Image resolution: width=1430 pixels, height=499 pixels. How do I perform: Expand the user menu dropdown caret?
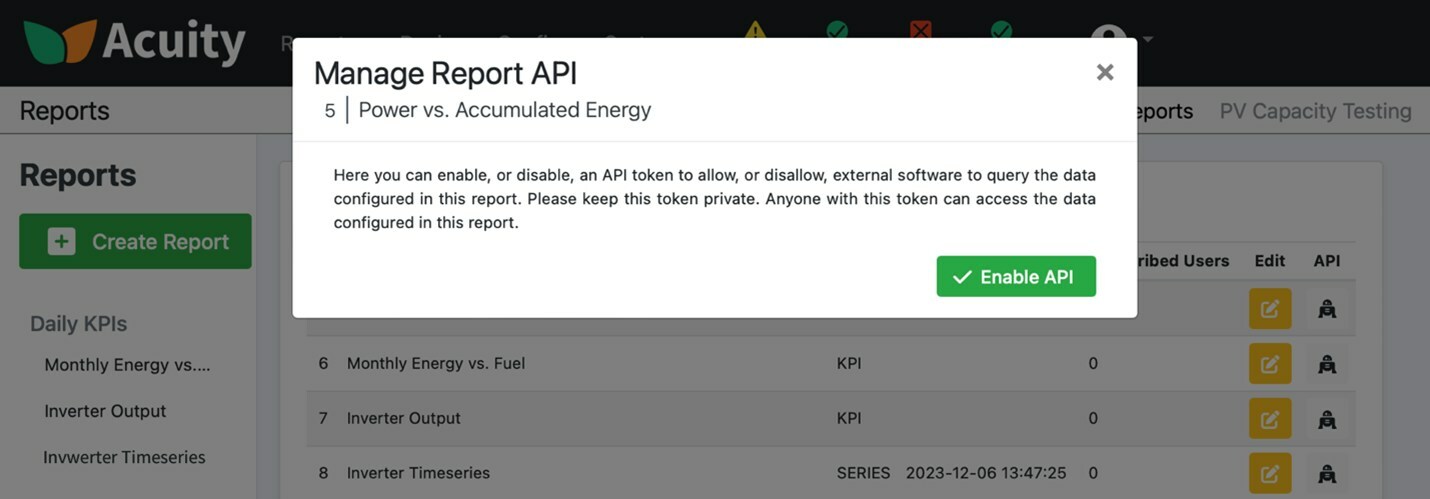(x=1148, y=40)
